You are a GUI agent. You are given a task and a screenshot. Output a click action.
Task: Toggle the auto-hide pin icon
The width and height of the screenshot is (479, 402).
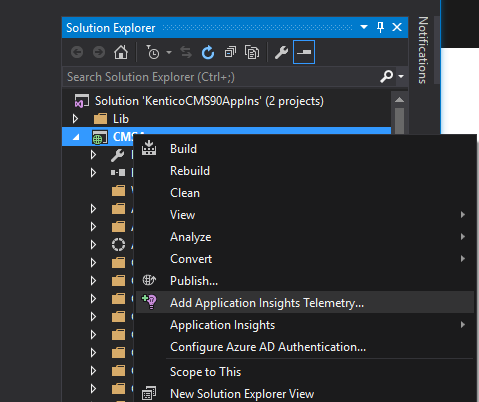click(x=380, y=27)
